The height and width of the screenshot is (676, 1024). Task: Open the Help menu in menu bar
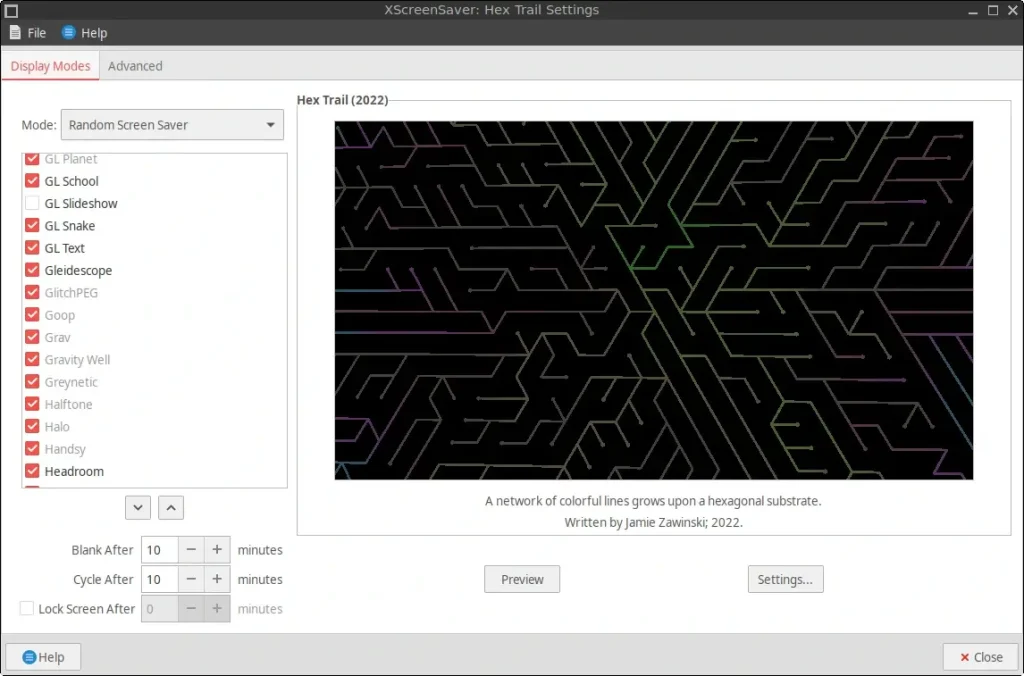[84, 33]
